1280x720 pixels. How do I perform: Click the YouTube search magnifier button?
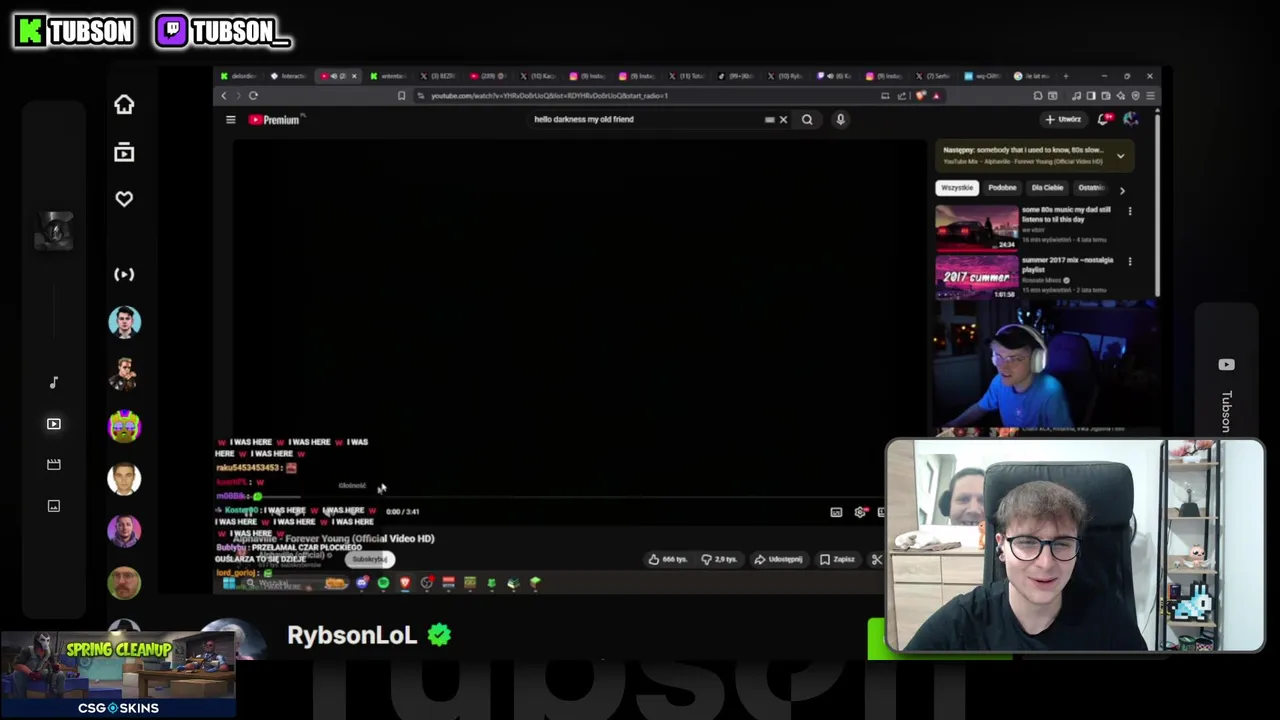(x=807, y=120)
